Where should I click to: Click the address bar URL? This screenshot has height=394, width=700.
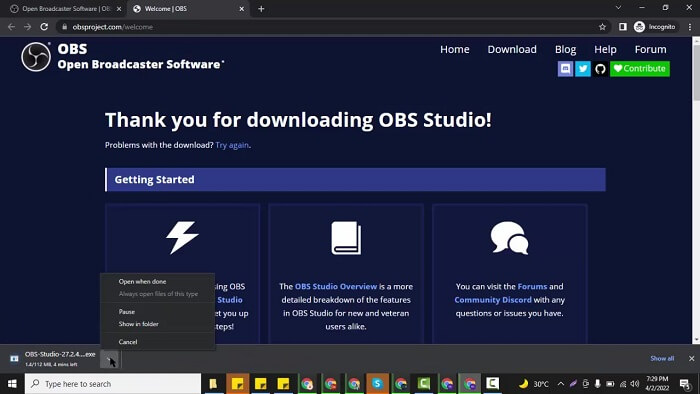[x=112, y=27]
